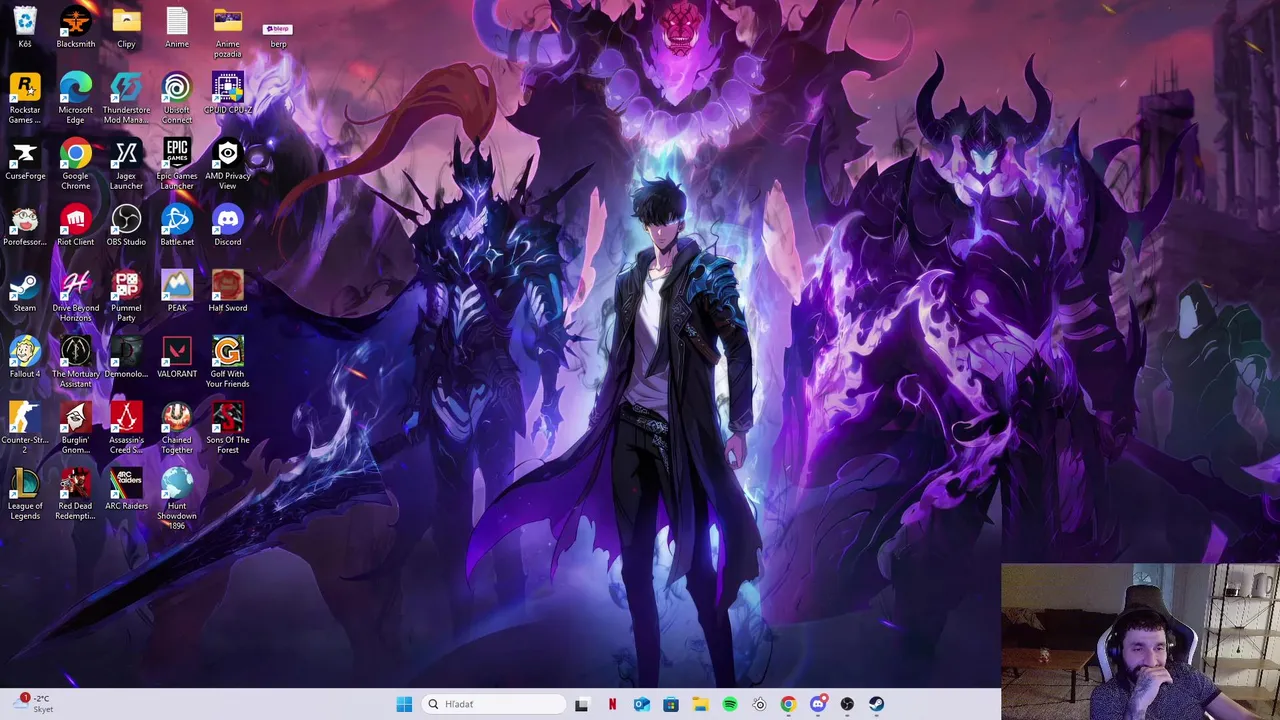This screenshot has height=720, width=1280.
Task: Launch the Counter-Strike 2 shortcut
Action: pyautogui.click(x=25, y=428)
